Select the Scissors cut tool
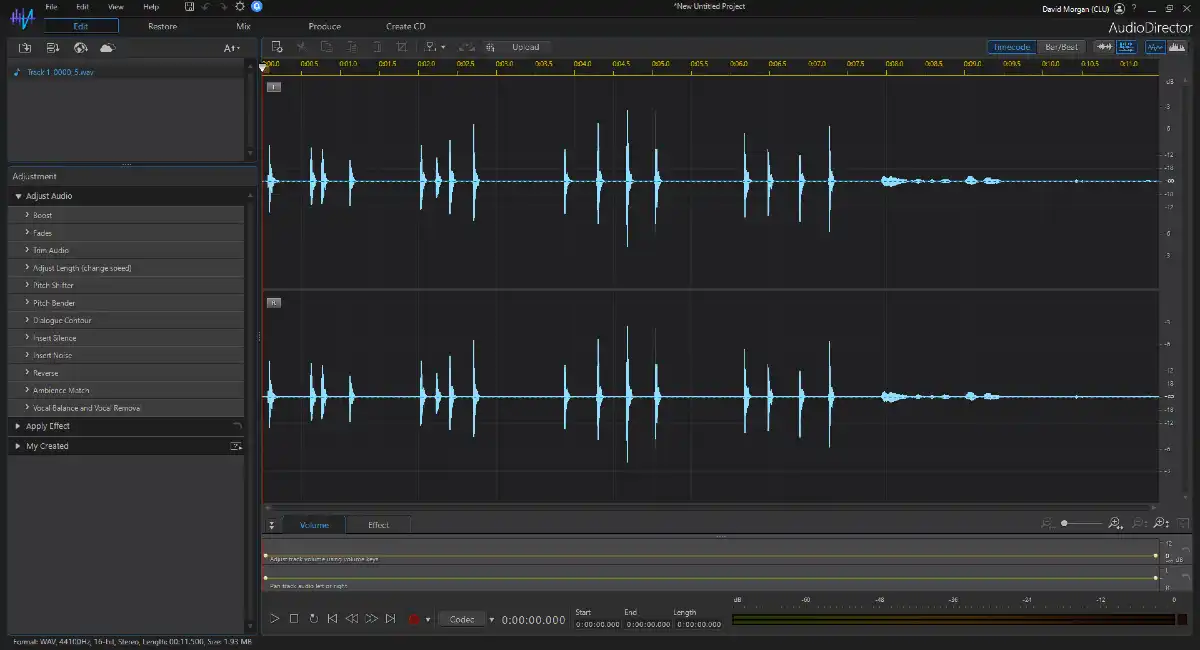 tap(302, 46)
